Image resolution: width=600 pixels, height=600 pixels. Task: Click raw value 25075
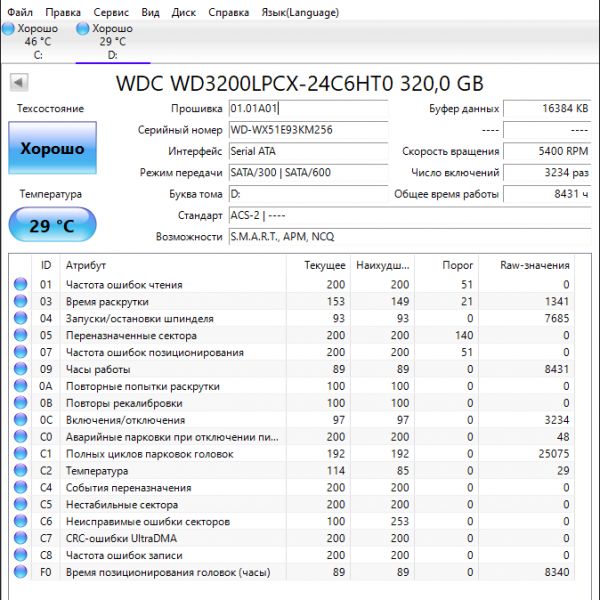554,454
